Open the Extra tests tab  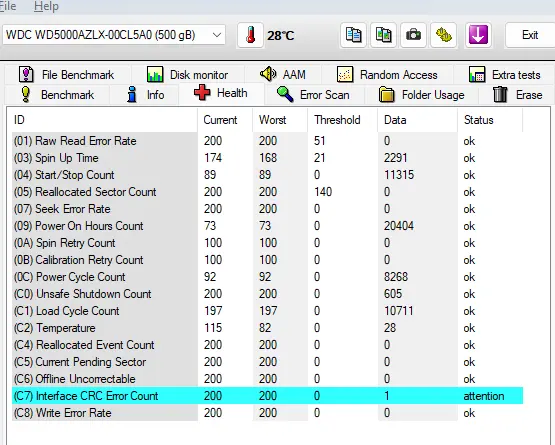pos(504,75)
